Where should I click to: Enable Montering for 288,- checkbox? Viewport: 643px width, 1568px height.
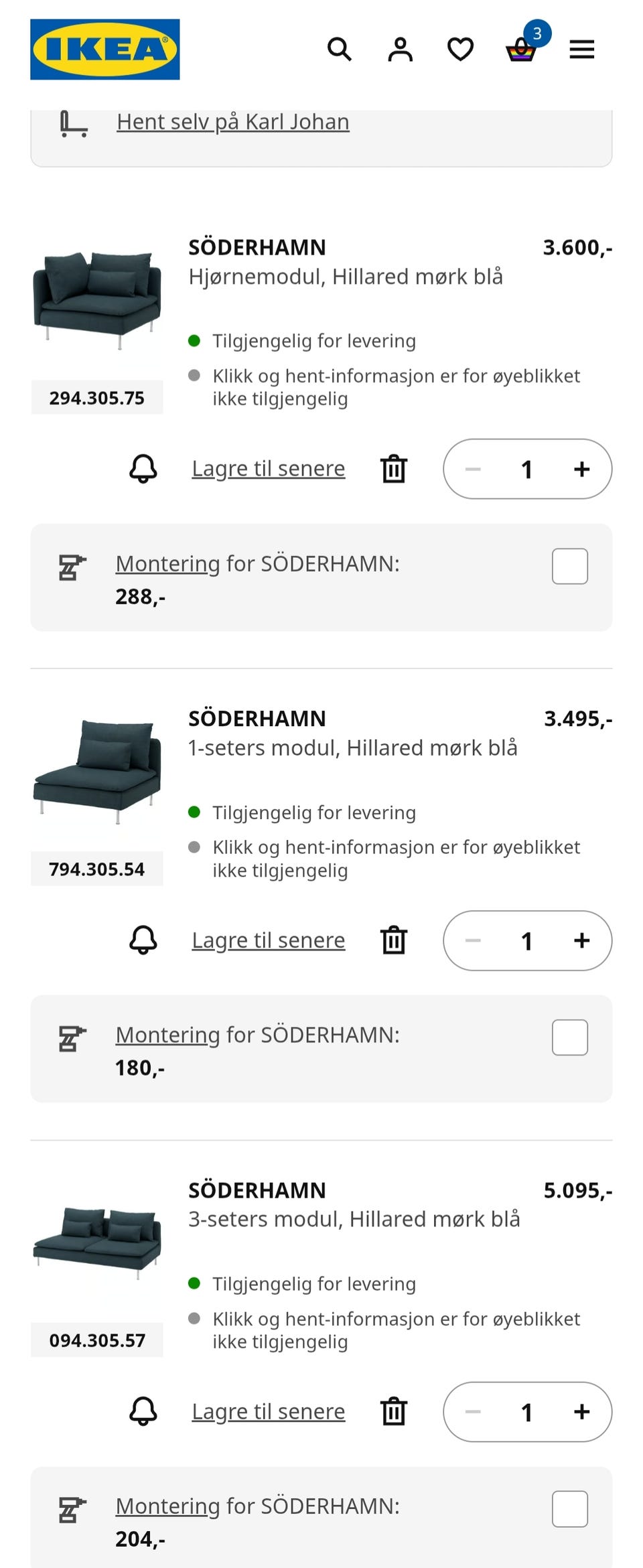569,566
